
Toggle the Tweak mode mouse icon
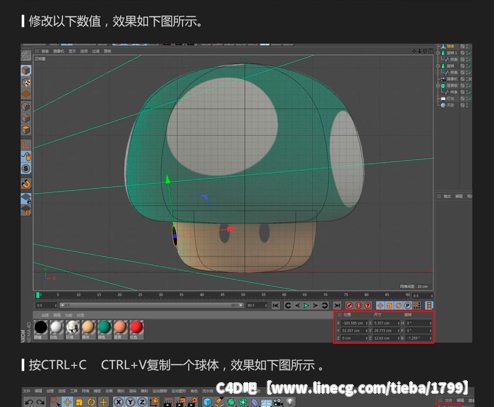pyautogui.click(x=26, y=156)
